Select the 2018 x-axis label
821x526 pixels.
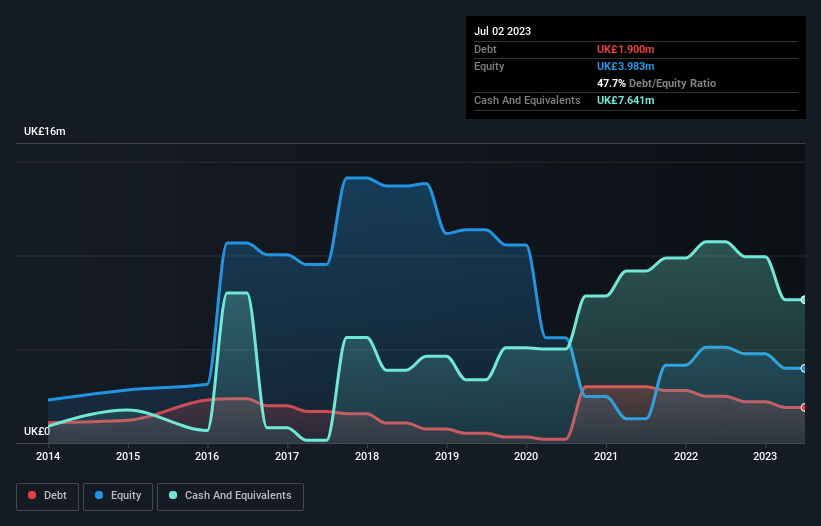coord(367,456)
